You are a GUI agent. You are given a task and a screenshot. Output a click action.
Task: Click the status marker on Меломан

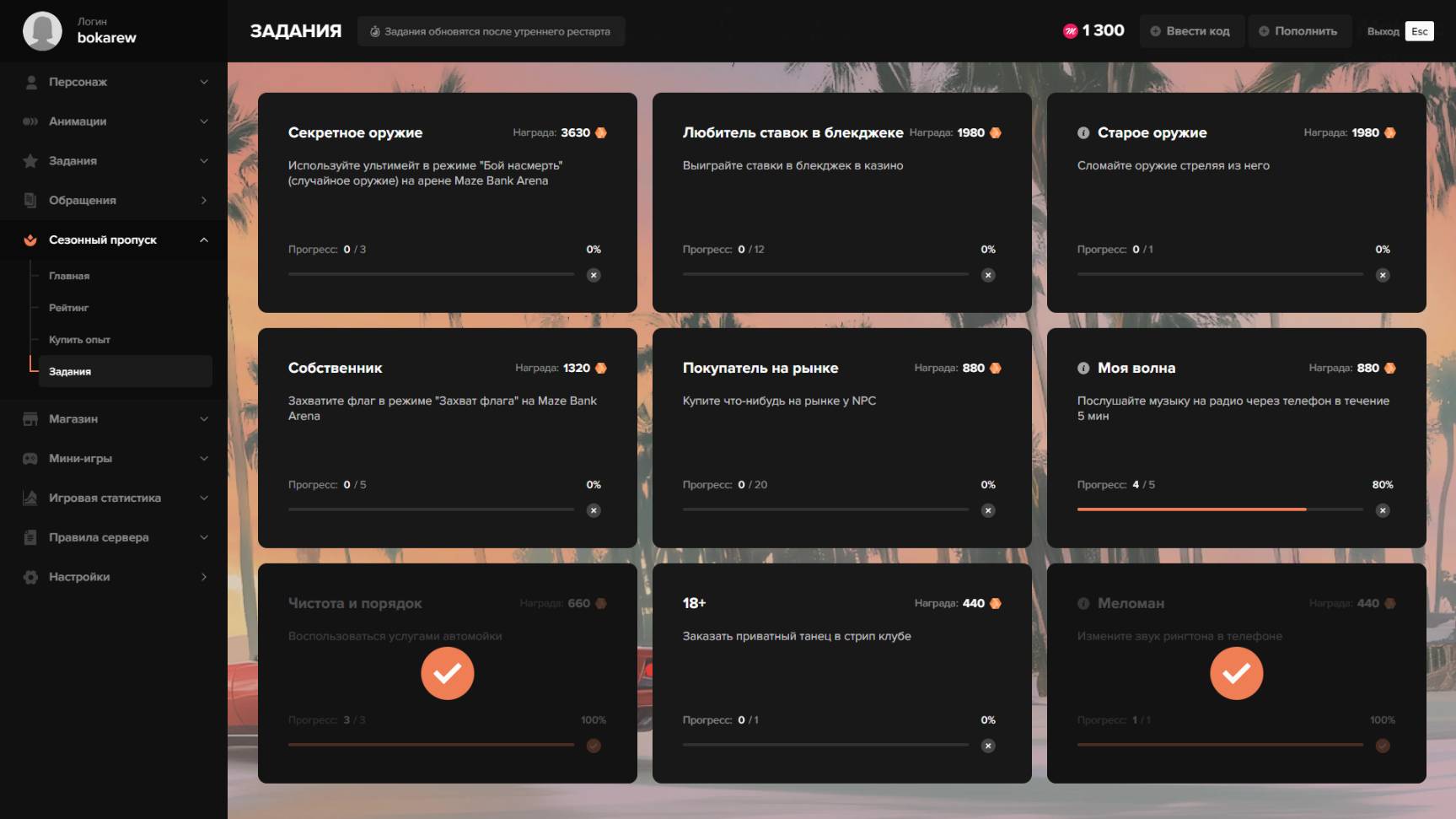1383,746
